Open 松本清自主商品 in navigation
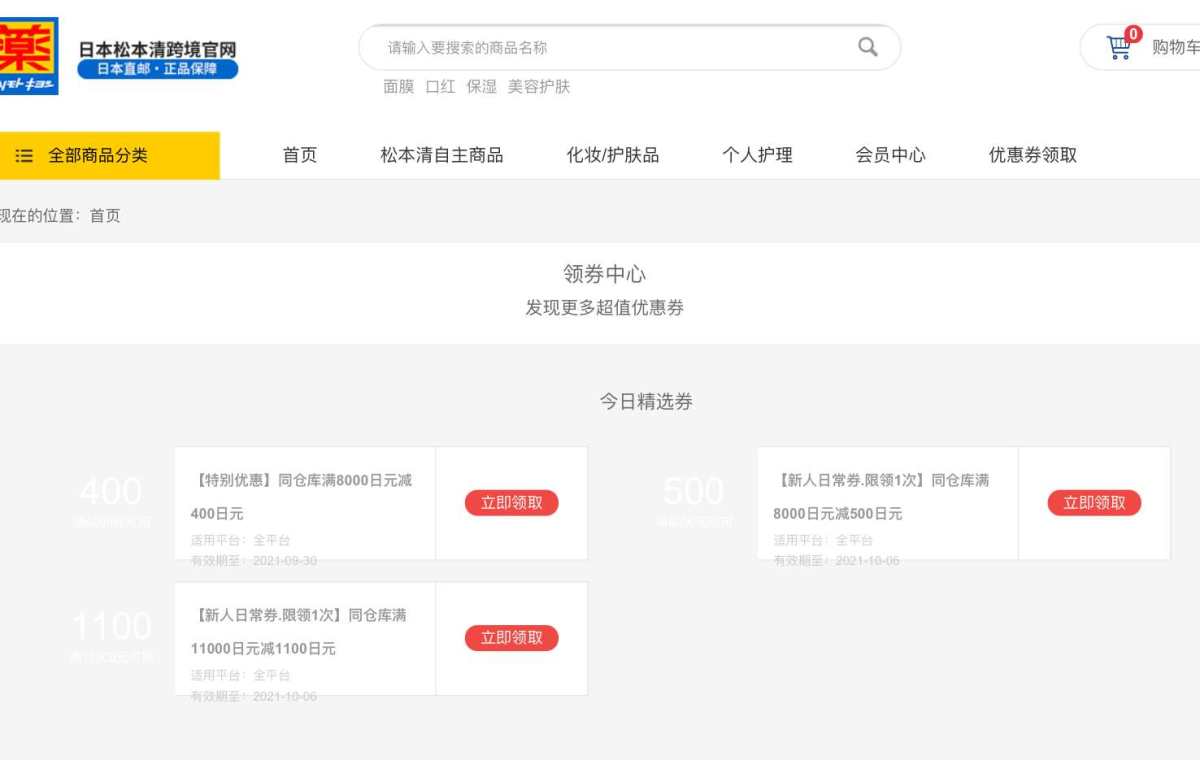 pyautogui.click(x=441, y=155)
